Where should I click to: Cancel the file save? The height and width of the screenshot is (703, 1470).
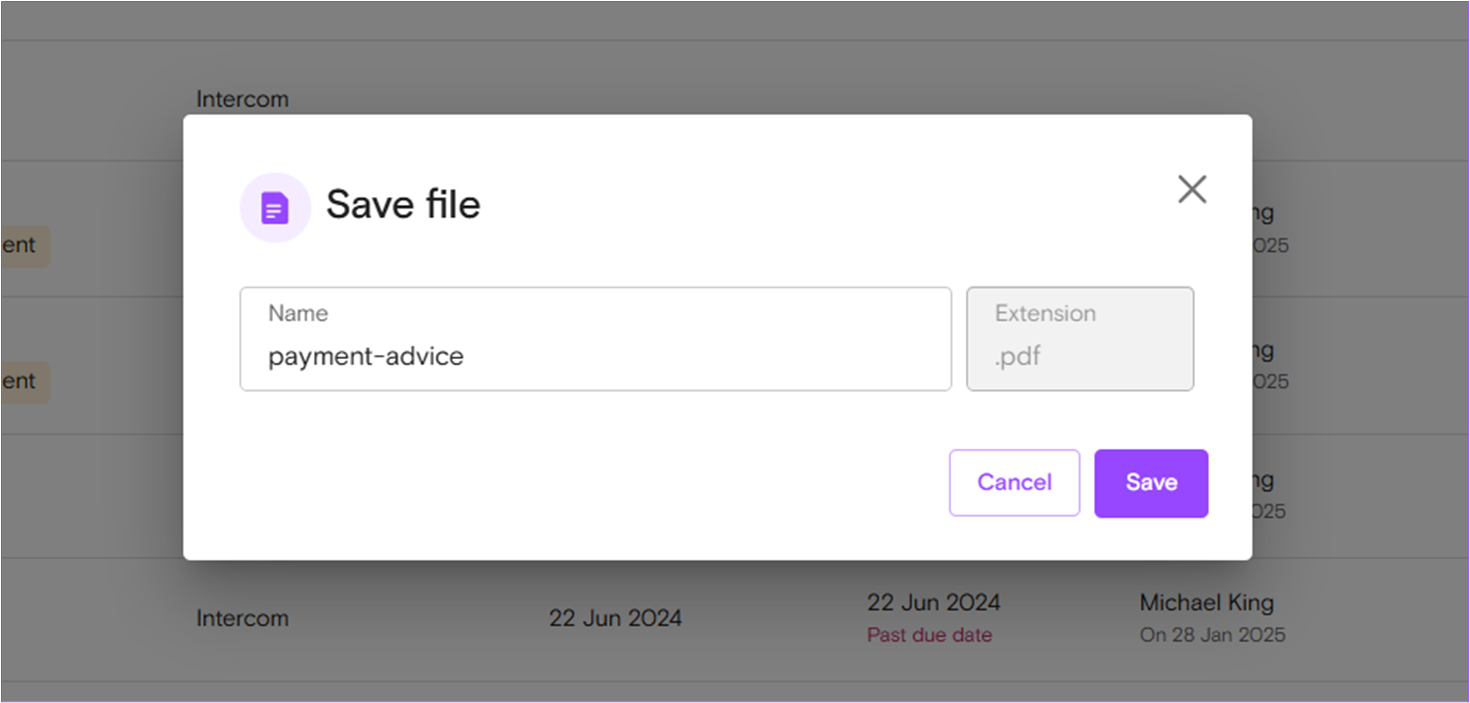[x=1014, y=483]
